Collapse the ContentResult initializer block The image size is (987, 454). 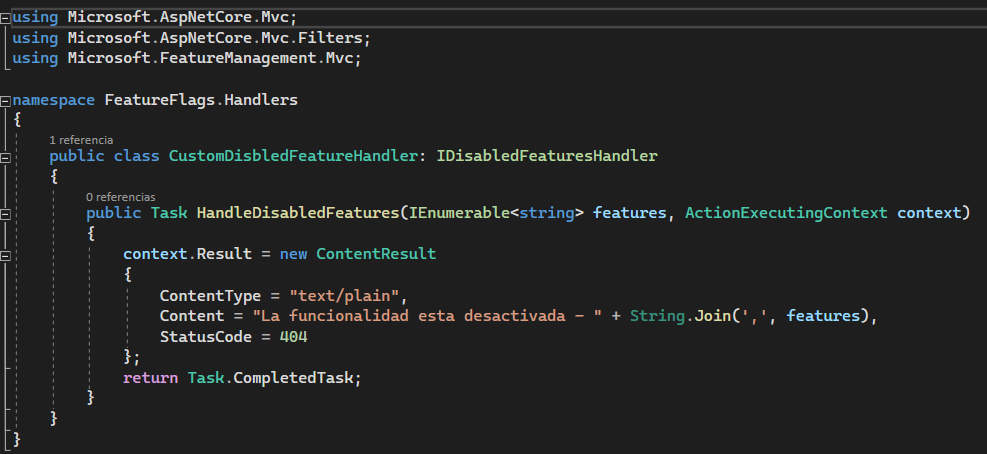(6, 256)
